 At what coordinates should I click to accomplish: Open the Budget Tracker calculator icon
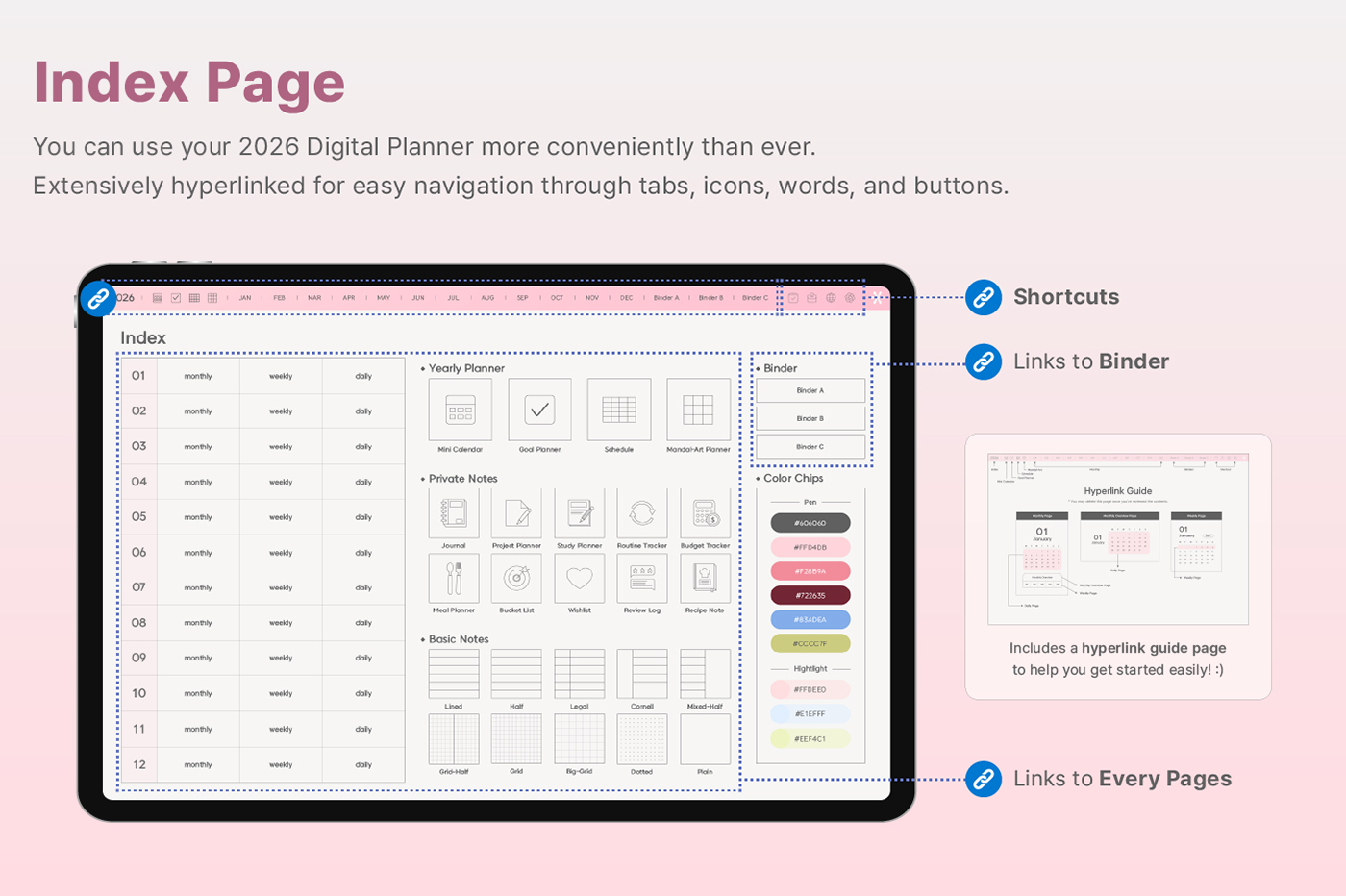click(x=705, y=513)
